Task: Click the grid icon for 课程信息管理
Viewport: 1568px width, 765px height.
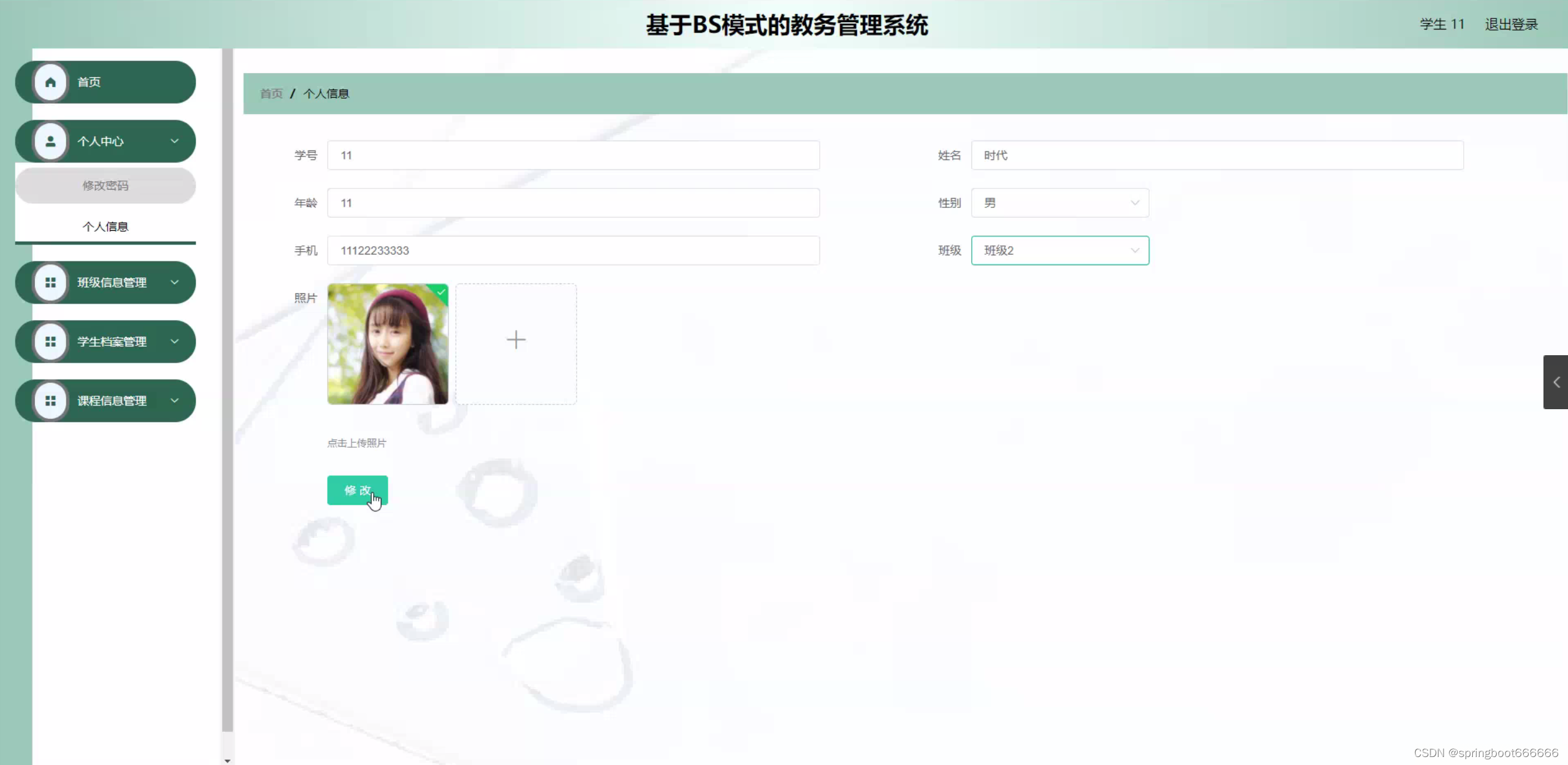Action: (50, 401)
